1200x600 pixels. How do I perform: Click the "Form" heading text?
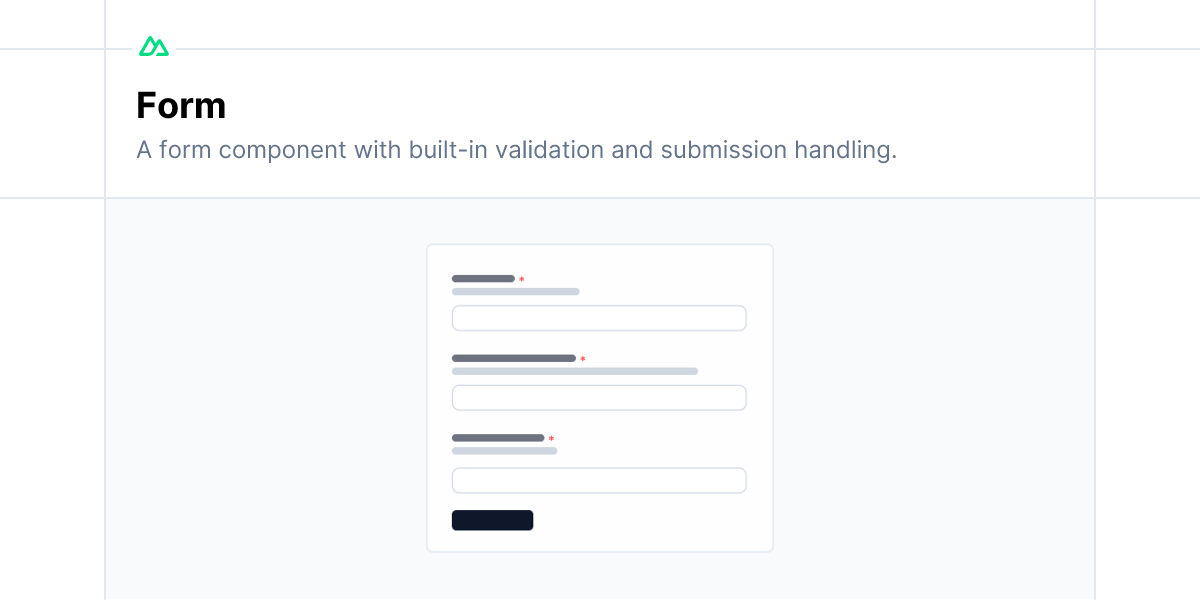tap(181, 106)
